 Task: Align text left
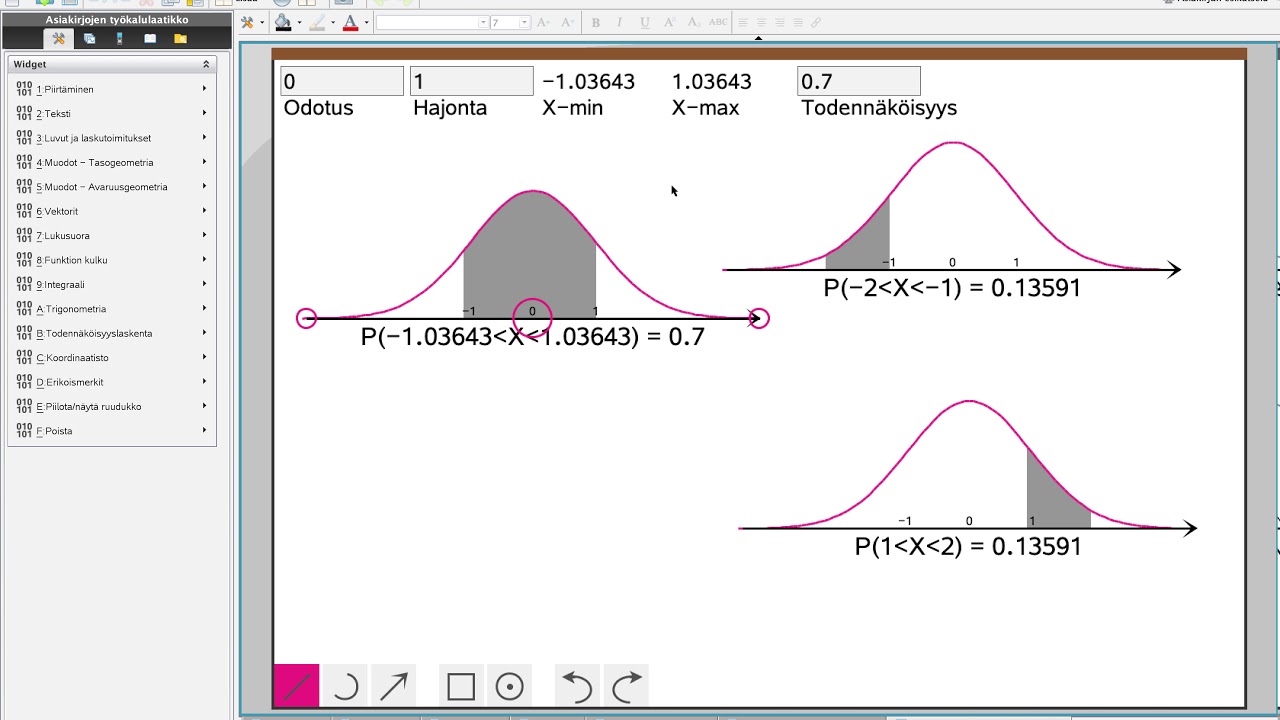(x=744, y=22)
